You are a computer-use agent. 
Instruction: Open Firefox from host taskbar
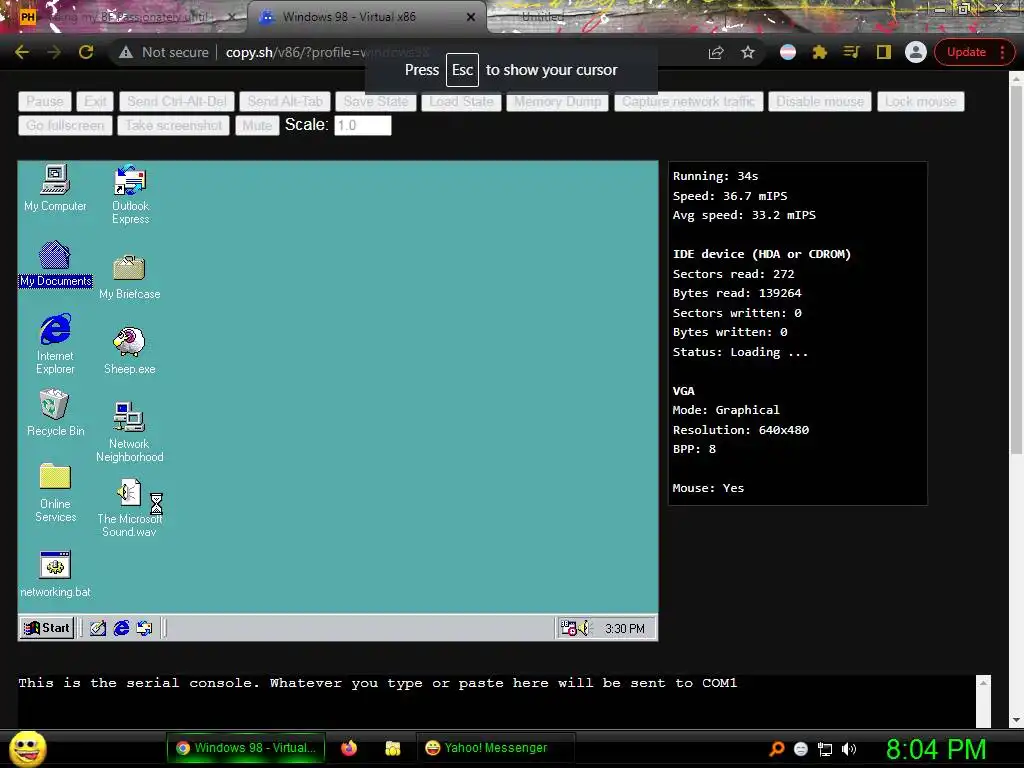[x=349, y=748]
